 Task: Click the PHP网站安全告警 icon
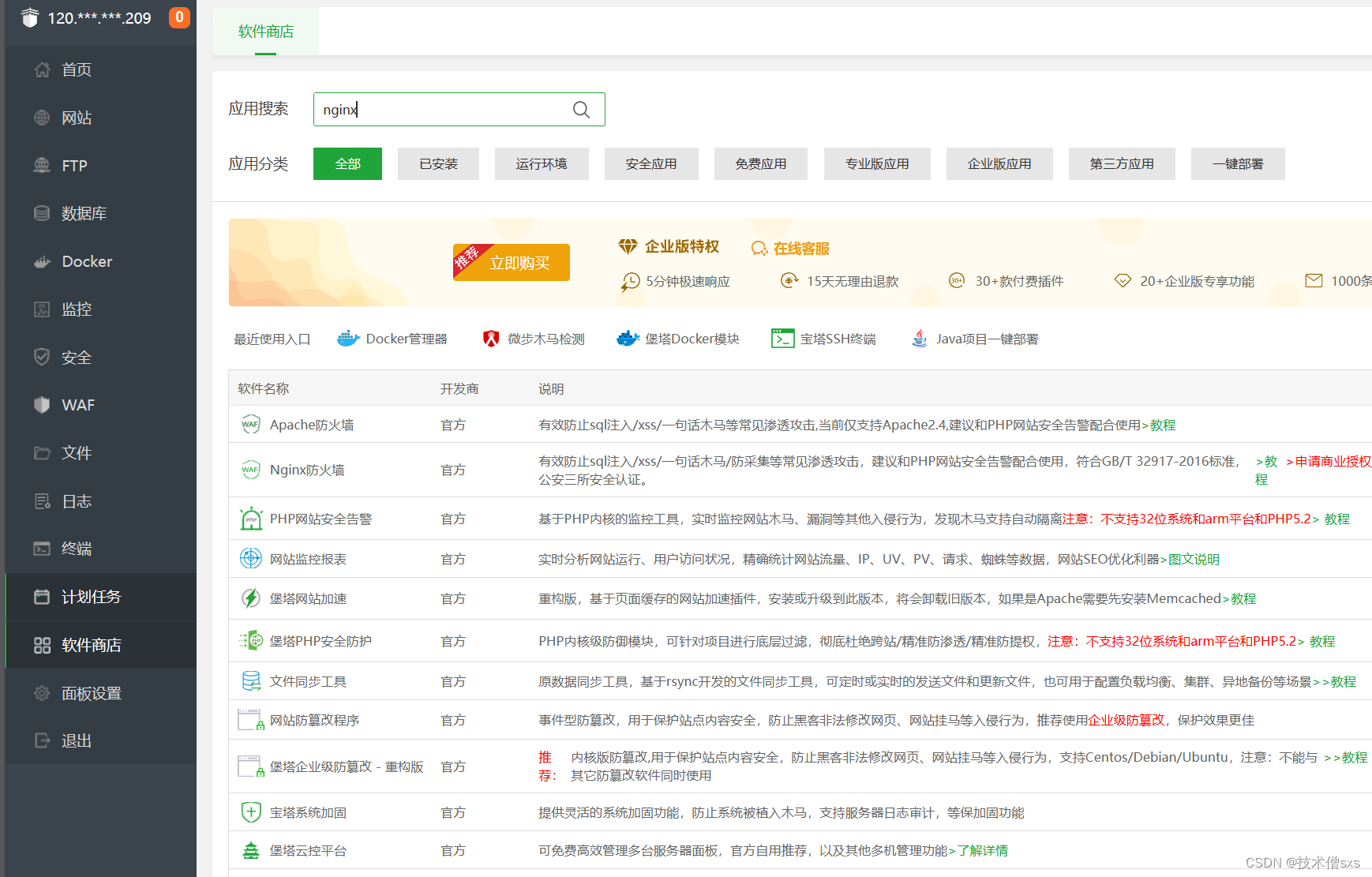tap(250, 519)
